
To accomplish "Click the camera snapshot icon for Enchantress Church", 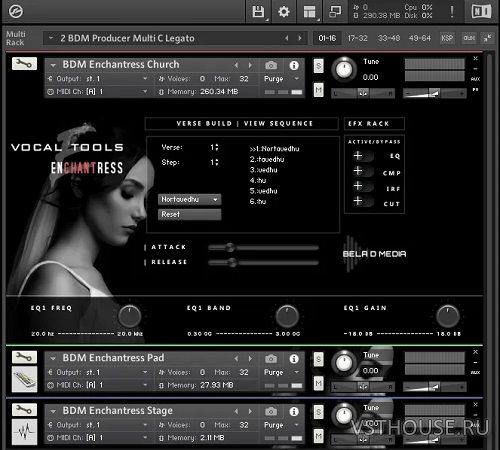I will pyautogui.click(x=271, y=65).
